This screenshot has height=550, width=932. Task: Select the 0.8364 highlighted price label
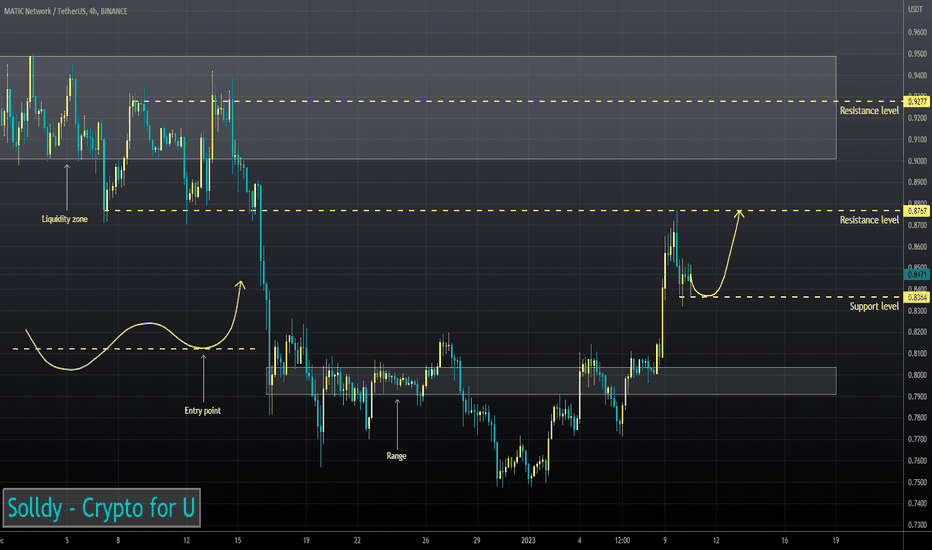click(x=917, y=297)
